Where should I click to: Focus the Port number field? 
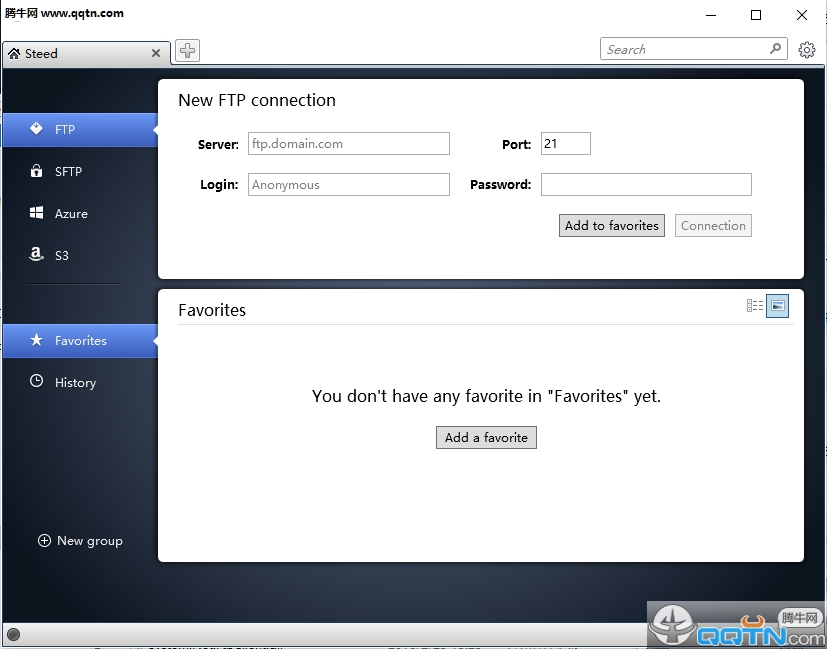(565, 144)
